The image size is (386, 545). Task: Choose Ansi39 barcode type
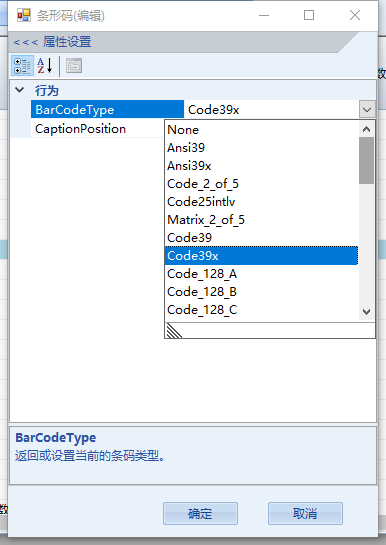(x=261, y=148)
